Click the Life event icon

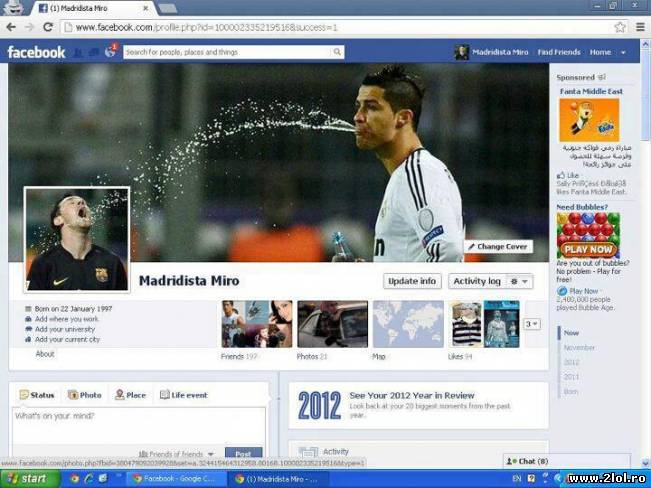(x=165, y=395)
